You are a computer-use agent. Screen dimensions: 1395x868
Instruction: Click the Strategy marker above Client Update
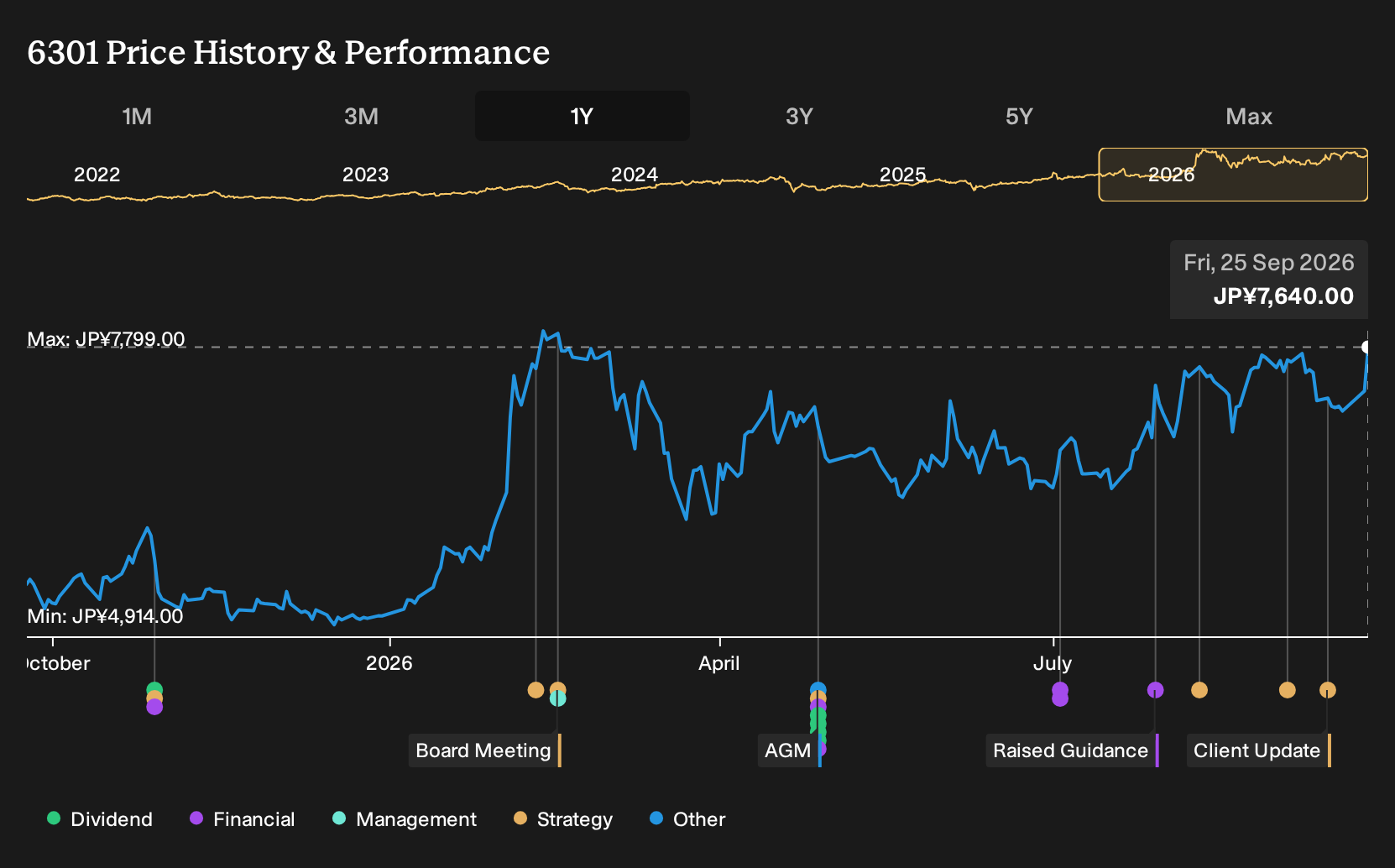coord(1327,690)
